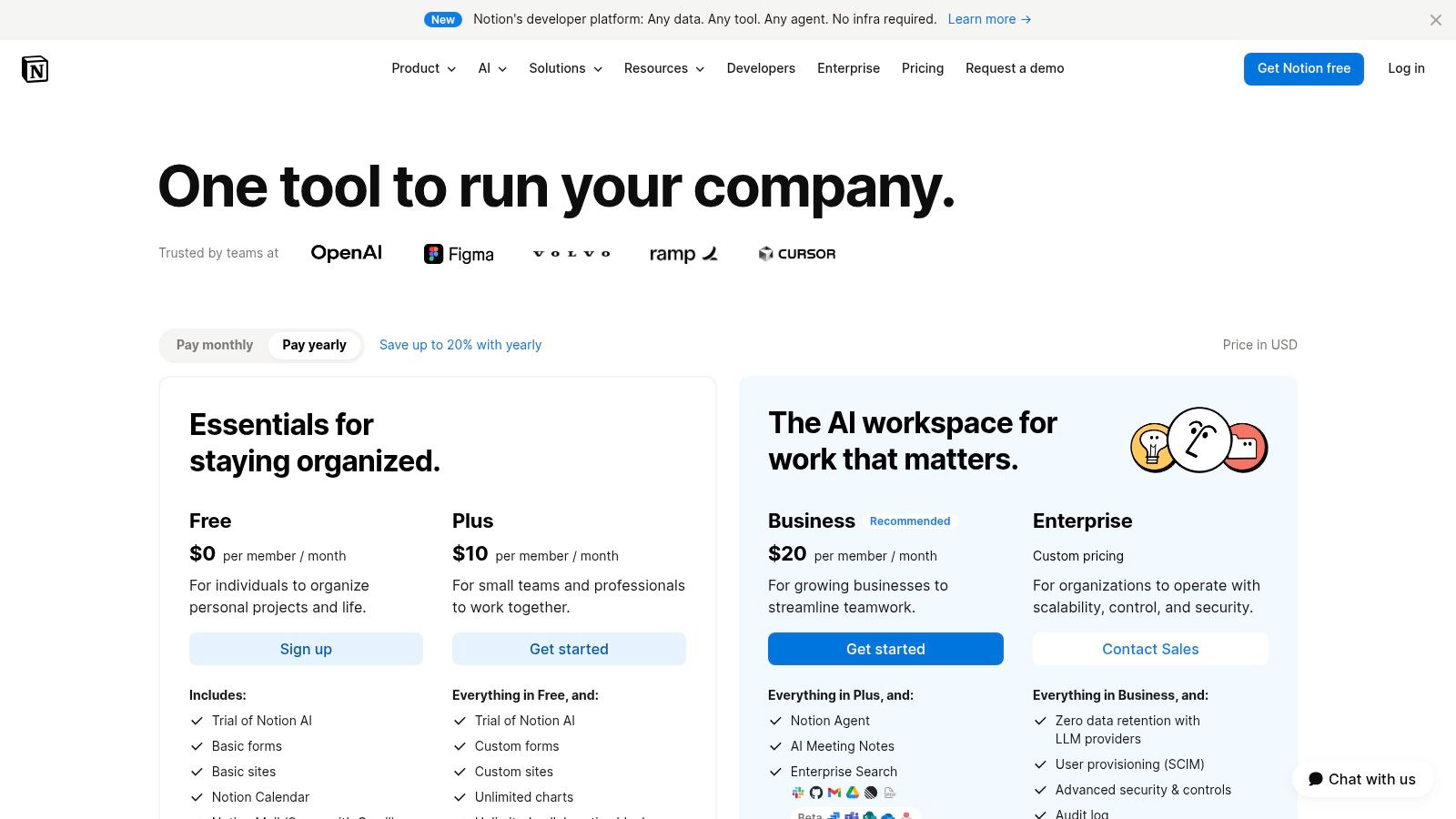Image resolution: width=1456 pixels, height=819 pixels.
Task: Click checkmark beside User provisioning (SCIM)
Action: point(1040,764)
